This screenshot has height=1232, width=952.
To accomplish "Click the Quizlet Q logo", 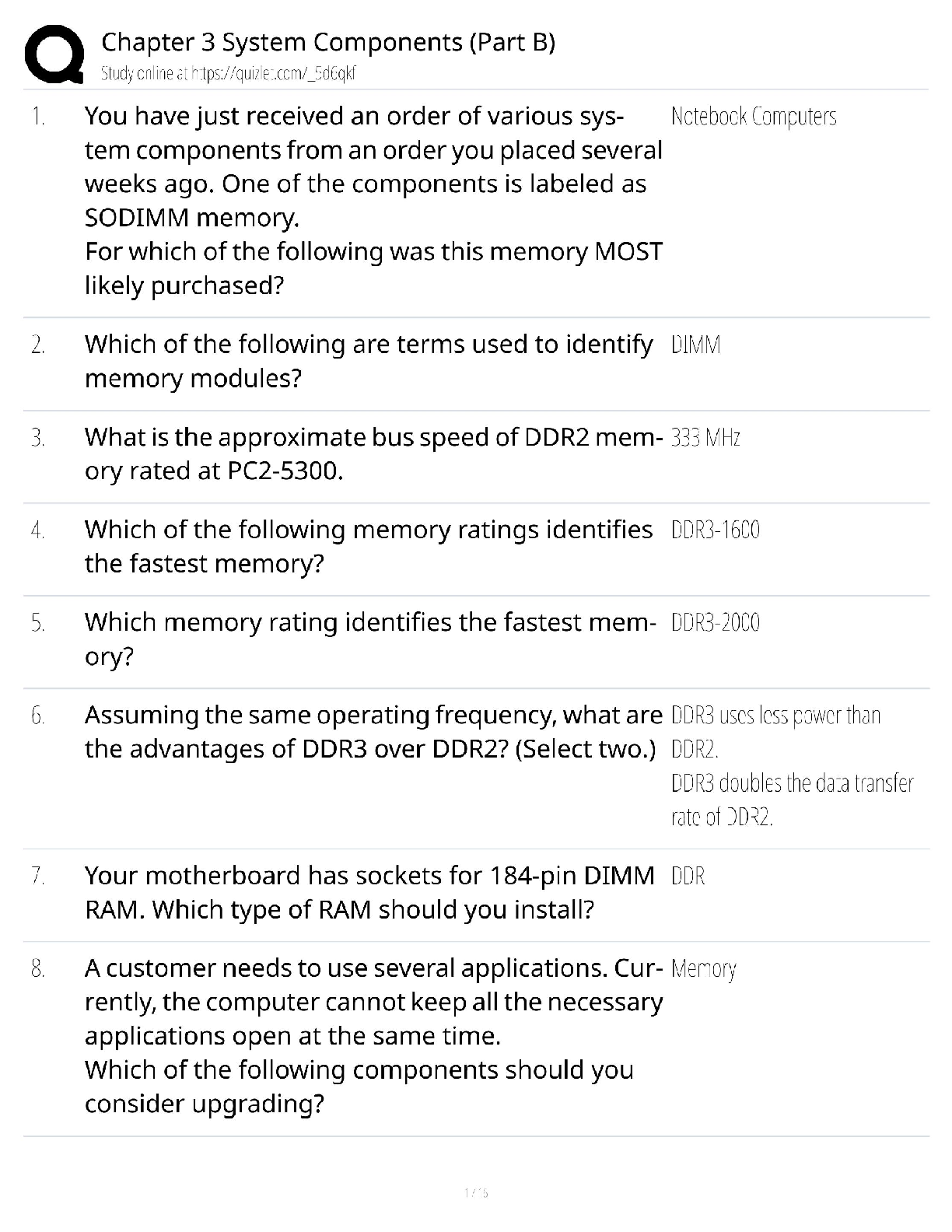I will (53, 54).
